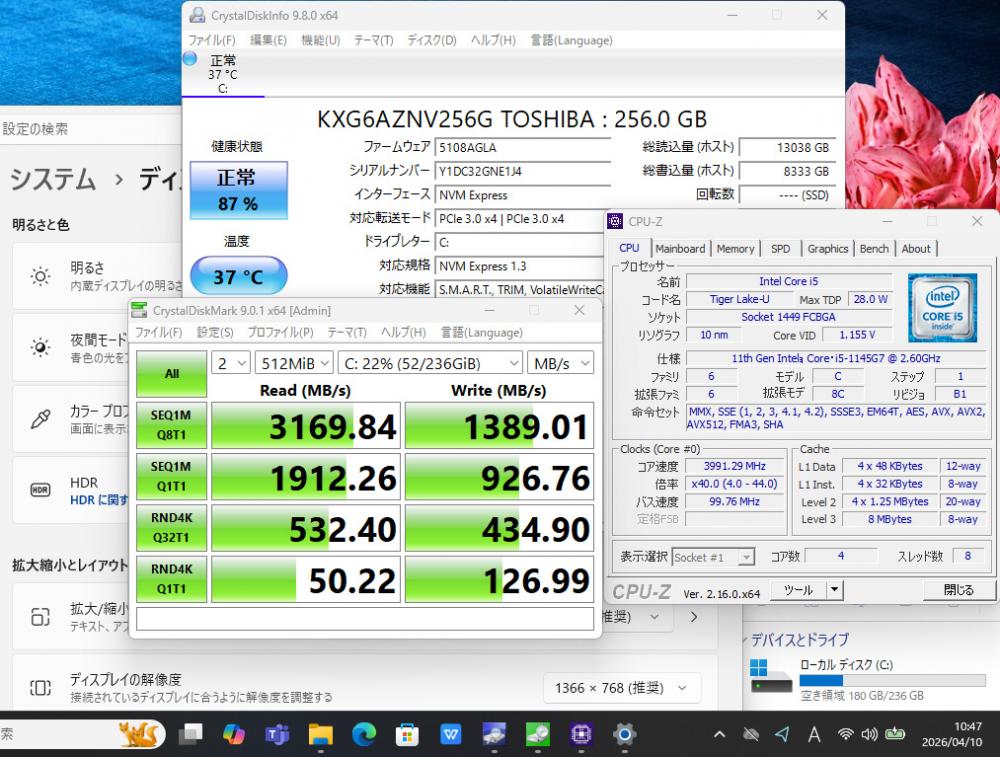
Task: Switch to the Mainboard tab in CPU-Z
Action: (x=680, y=249)
